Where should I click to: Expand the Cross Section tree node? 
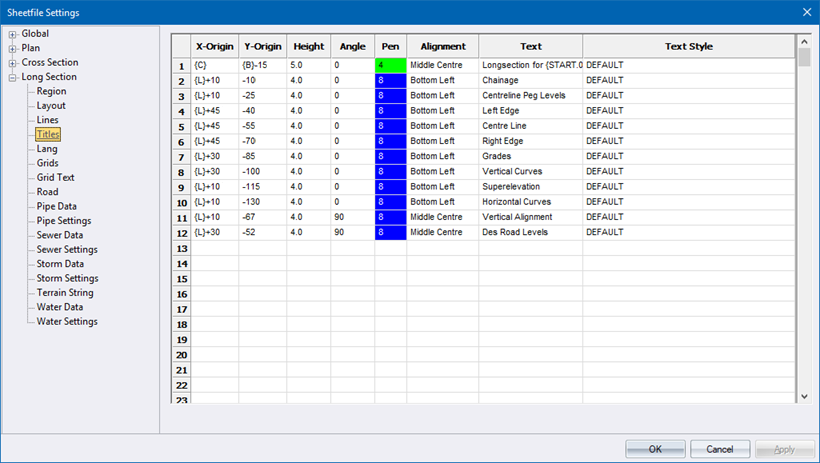pyautogui.click(x=13, y=62)
